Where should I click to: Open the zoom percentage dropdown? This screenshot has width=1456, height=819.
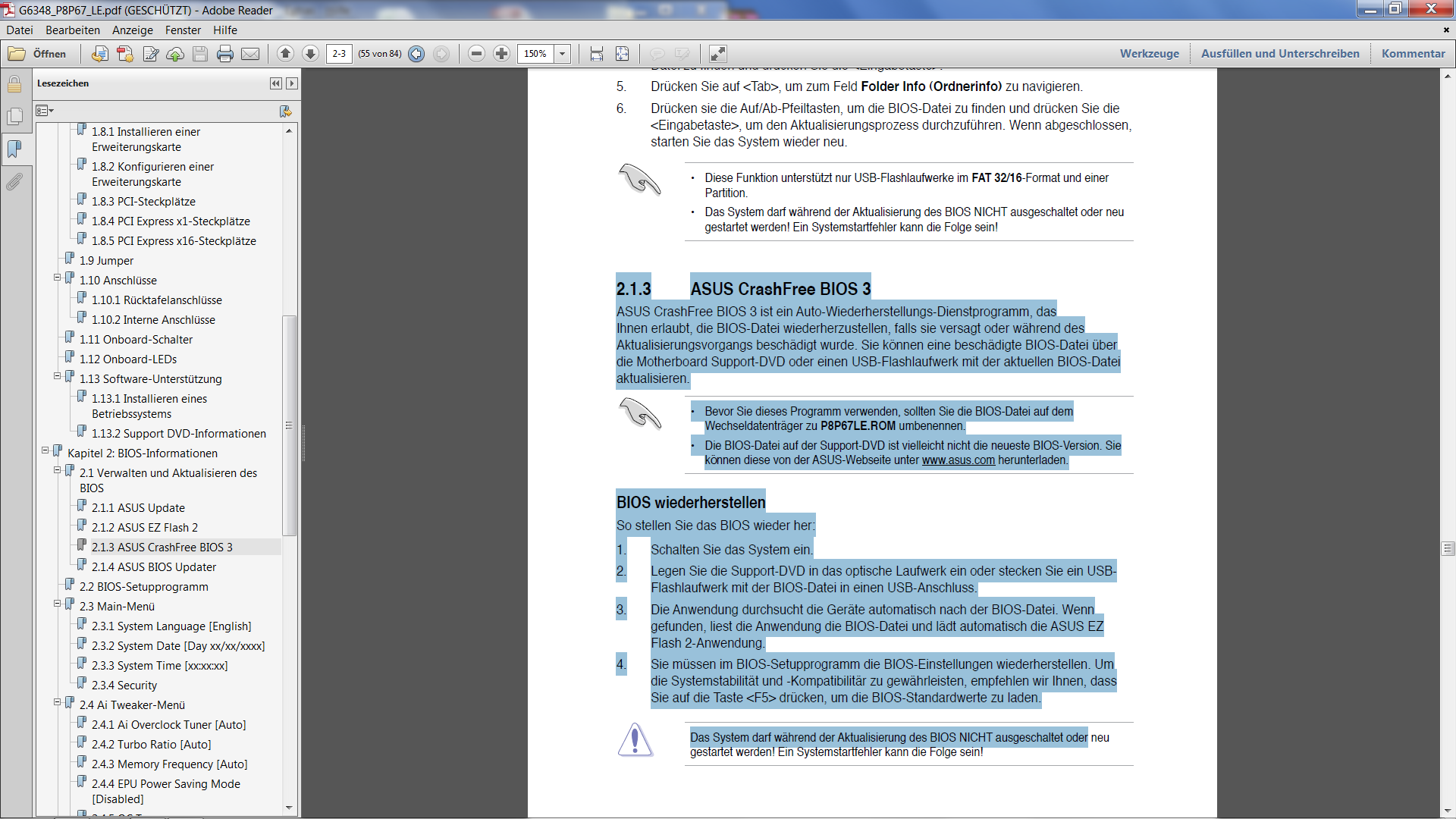[563, 54]
